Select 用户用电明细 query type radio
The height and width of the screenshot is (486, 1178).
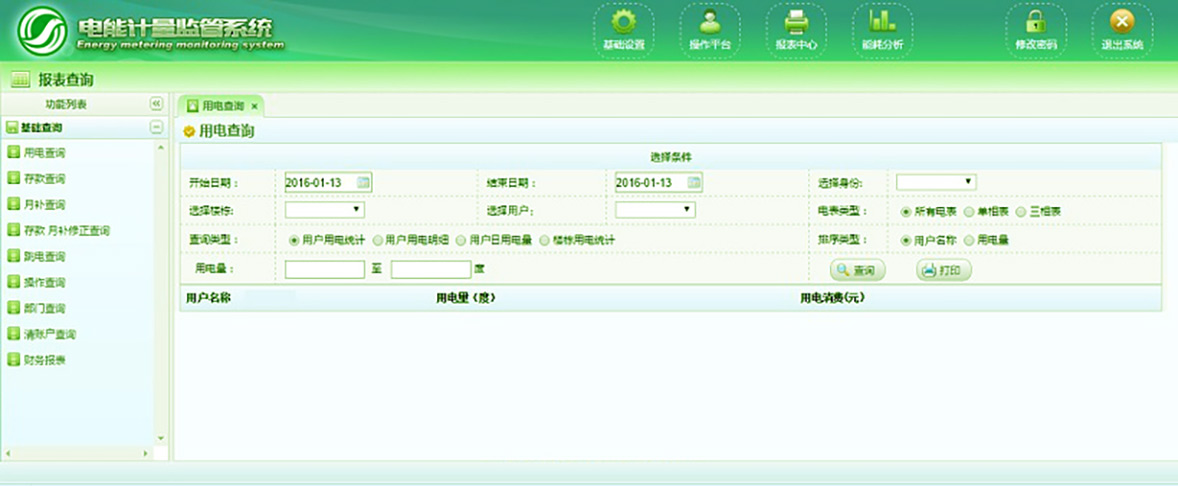point(378,241)
